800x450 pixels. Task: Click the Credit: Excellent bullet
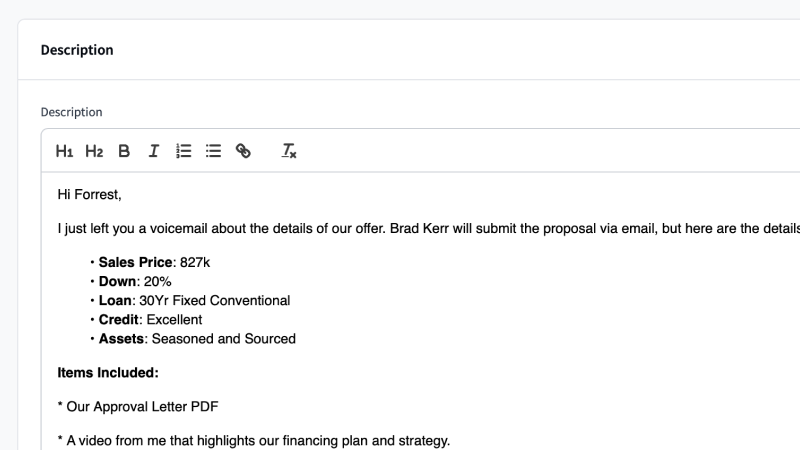pyautogui.click(x=150, y=319)
